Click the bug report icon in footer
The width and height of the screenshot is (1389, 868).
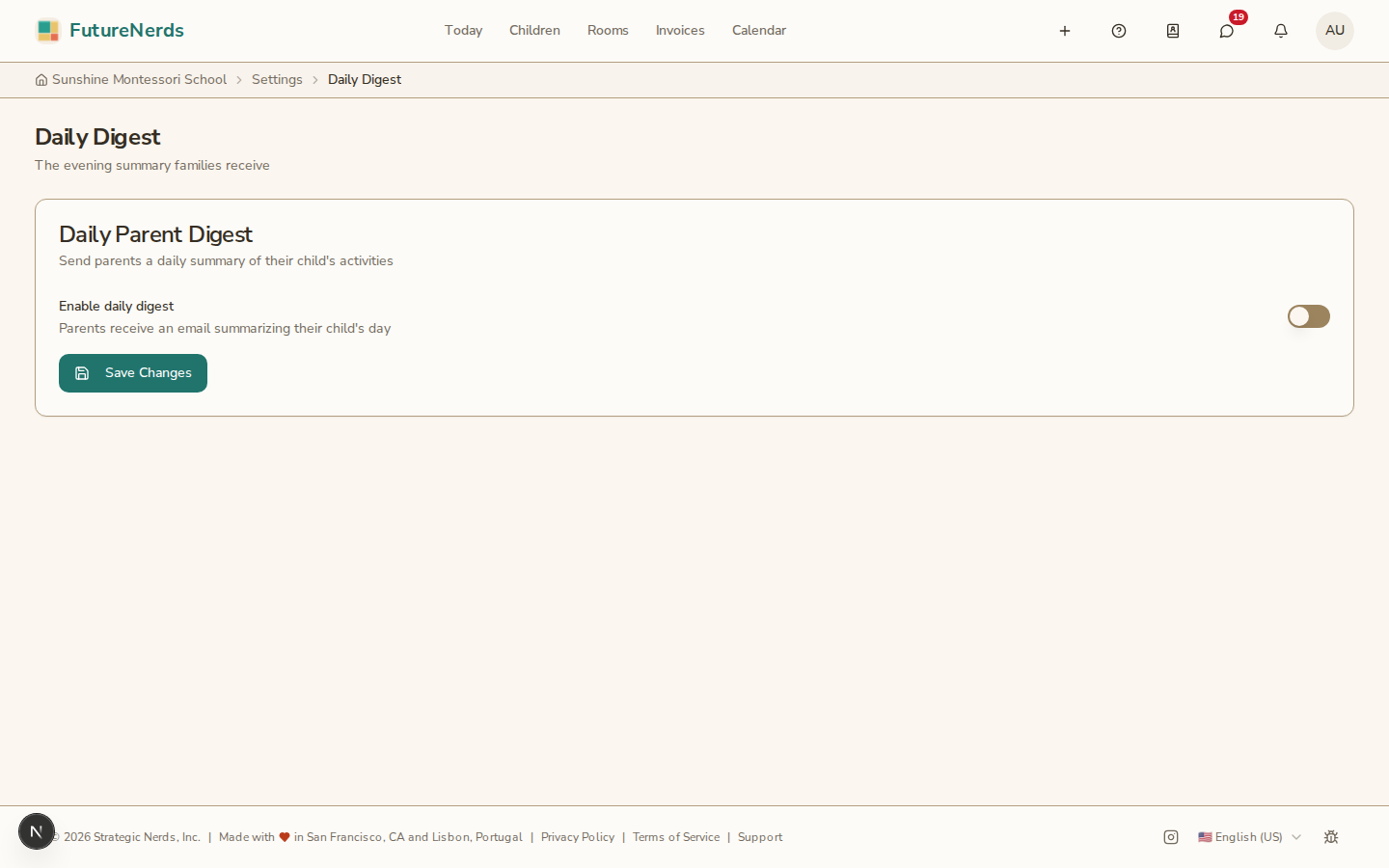(1331, 837)
